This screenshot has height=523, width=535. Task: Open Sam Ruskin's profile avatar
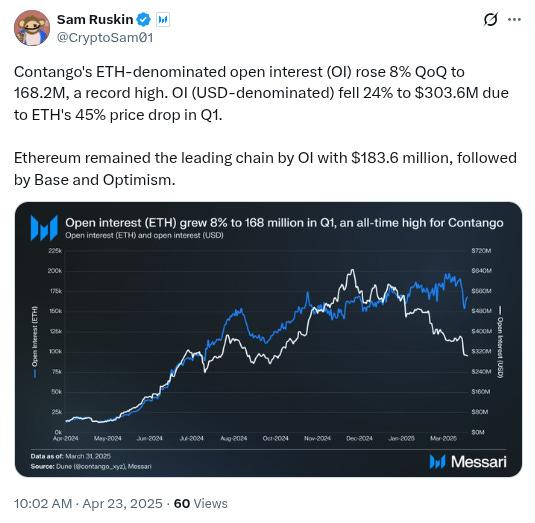32,28
